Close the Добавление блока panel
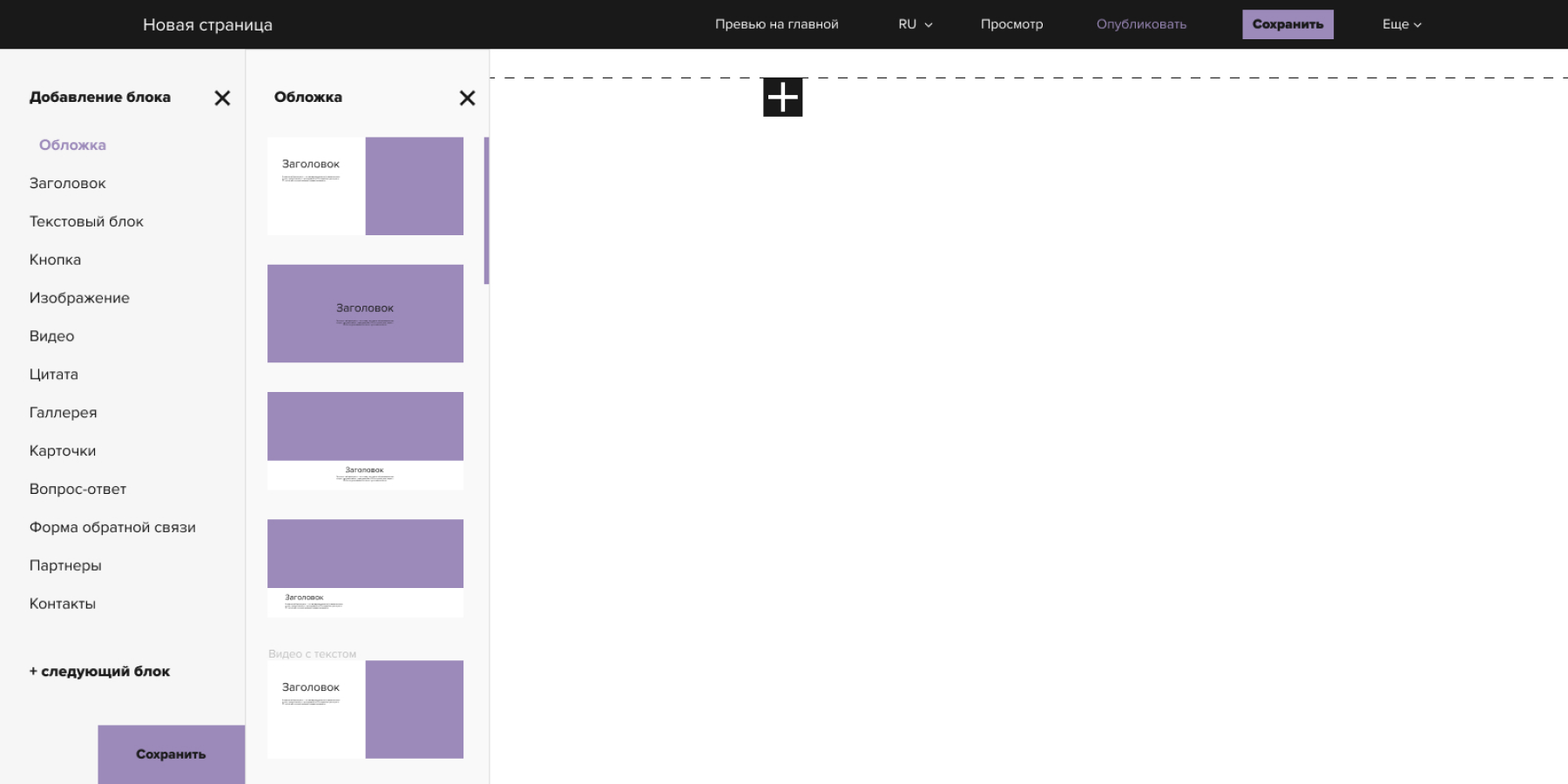 click(222, 98)
